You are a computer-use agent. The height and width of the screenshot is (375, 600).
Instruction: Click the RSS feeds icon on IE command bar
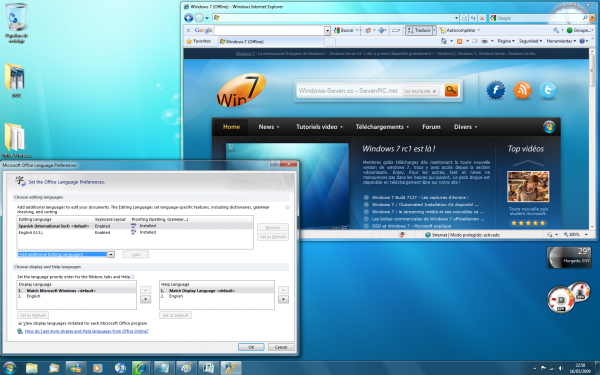460,41
